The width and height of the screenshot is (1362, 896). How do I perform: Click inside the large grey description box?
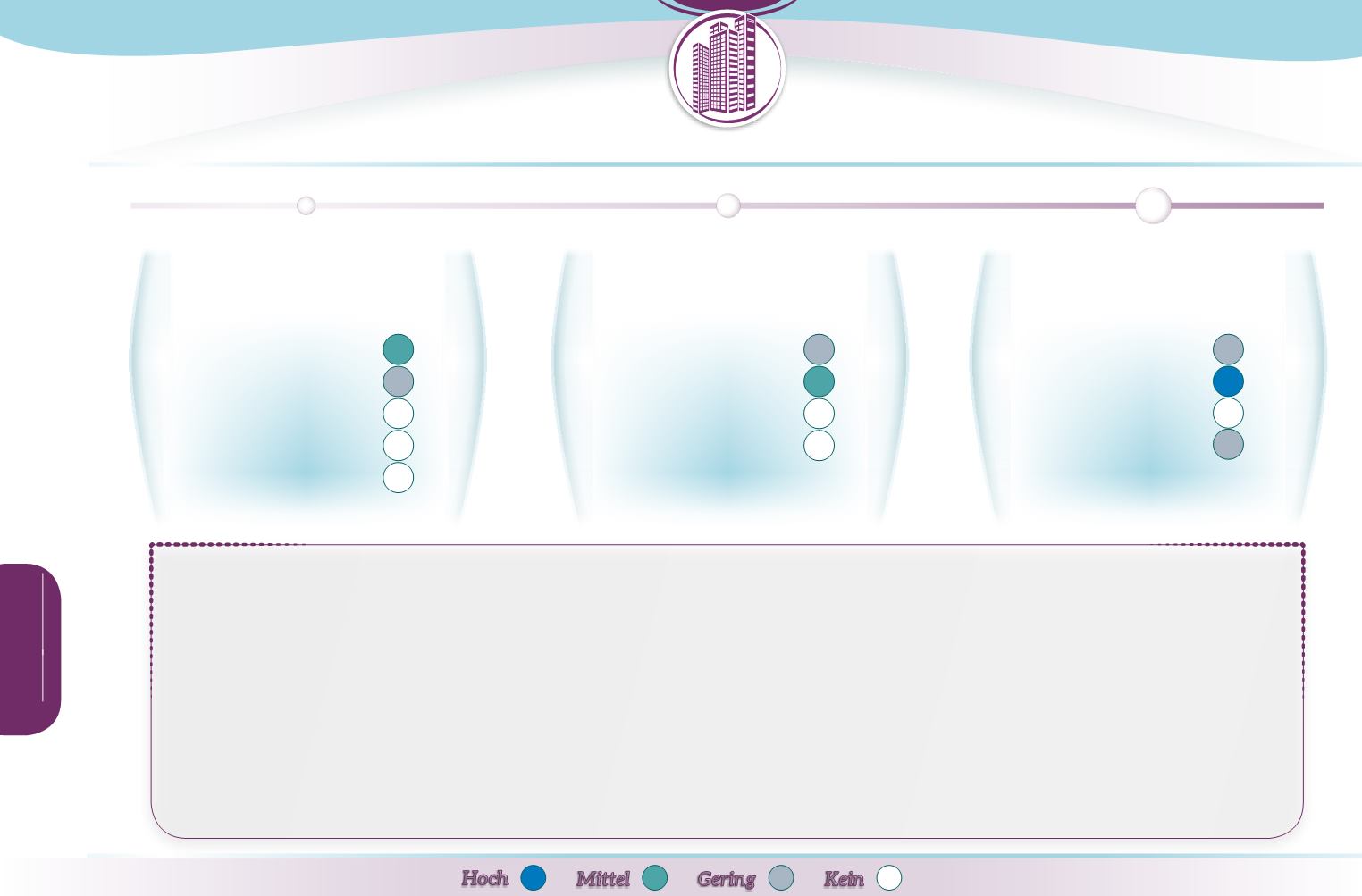coord(727,691)
